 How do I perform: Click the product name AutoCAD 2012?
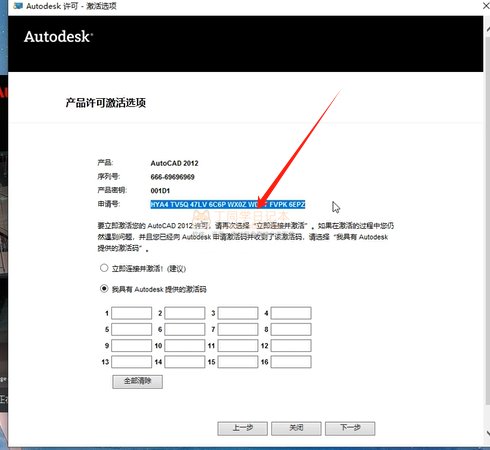tap(174, 163)
